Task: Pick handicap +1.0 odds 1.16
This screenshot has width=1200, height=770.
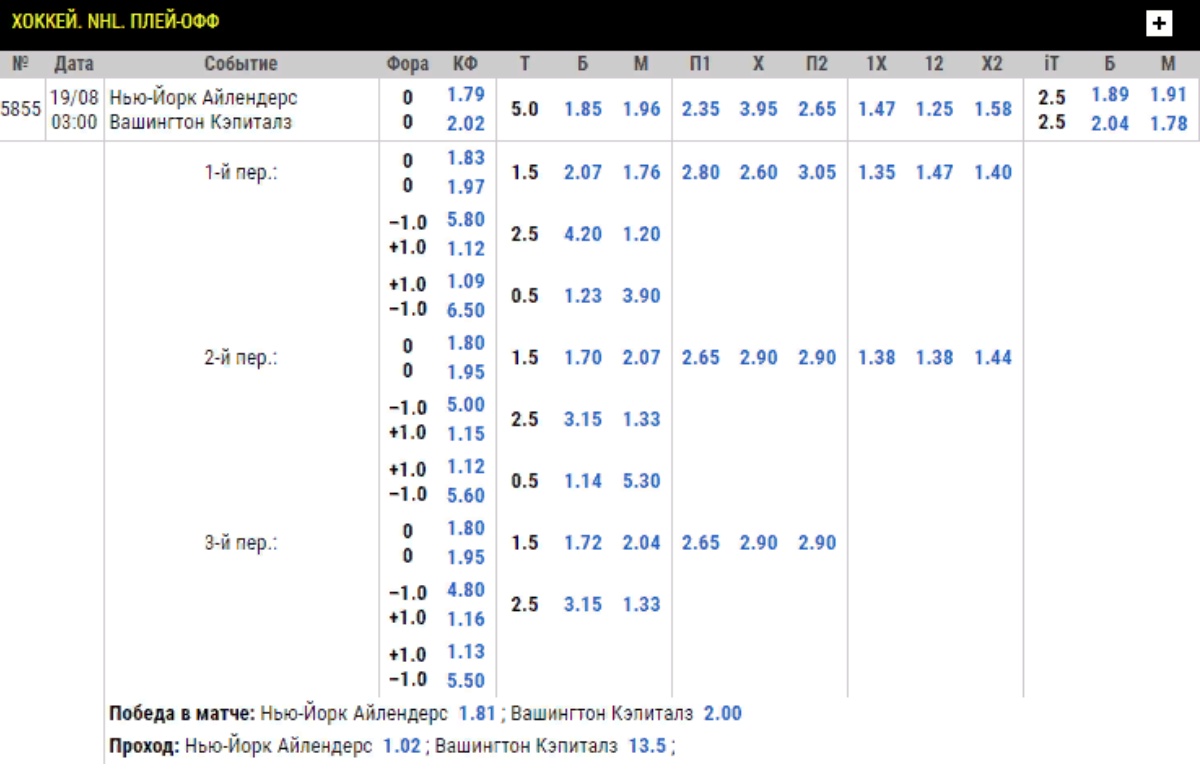Action: coord(466,619)
